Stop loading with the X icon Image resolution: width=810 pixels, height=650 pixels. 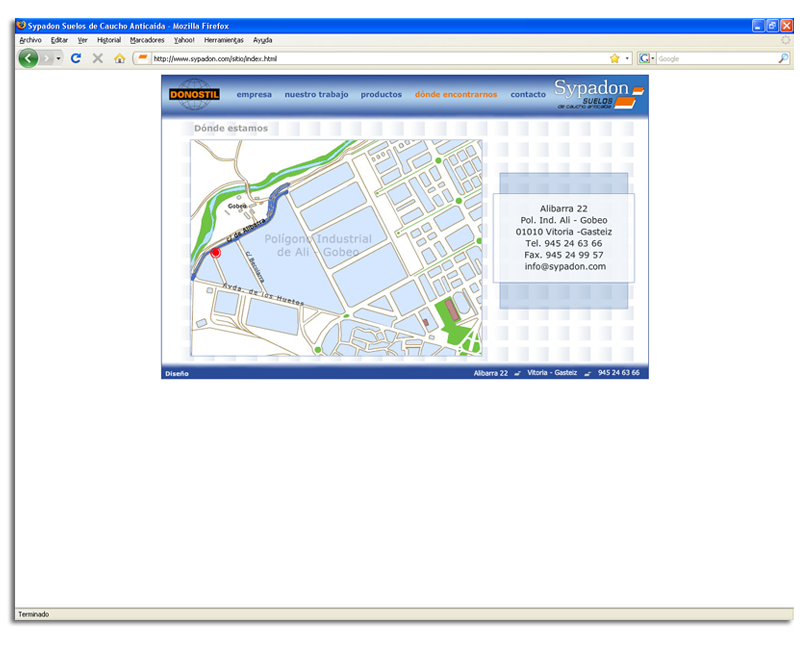[98, 58]
